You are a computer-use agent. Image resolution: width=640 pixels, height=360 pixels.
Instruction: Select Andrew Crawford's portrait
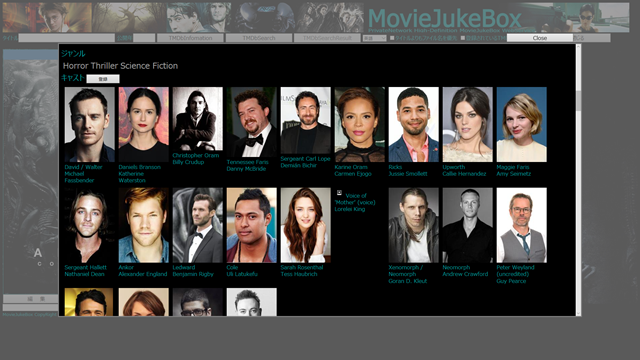tap(467, 225)
